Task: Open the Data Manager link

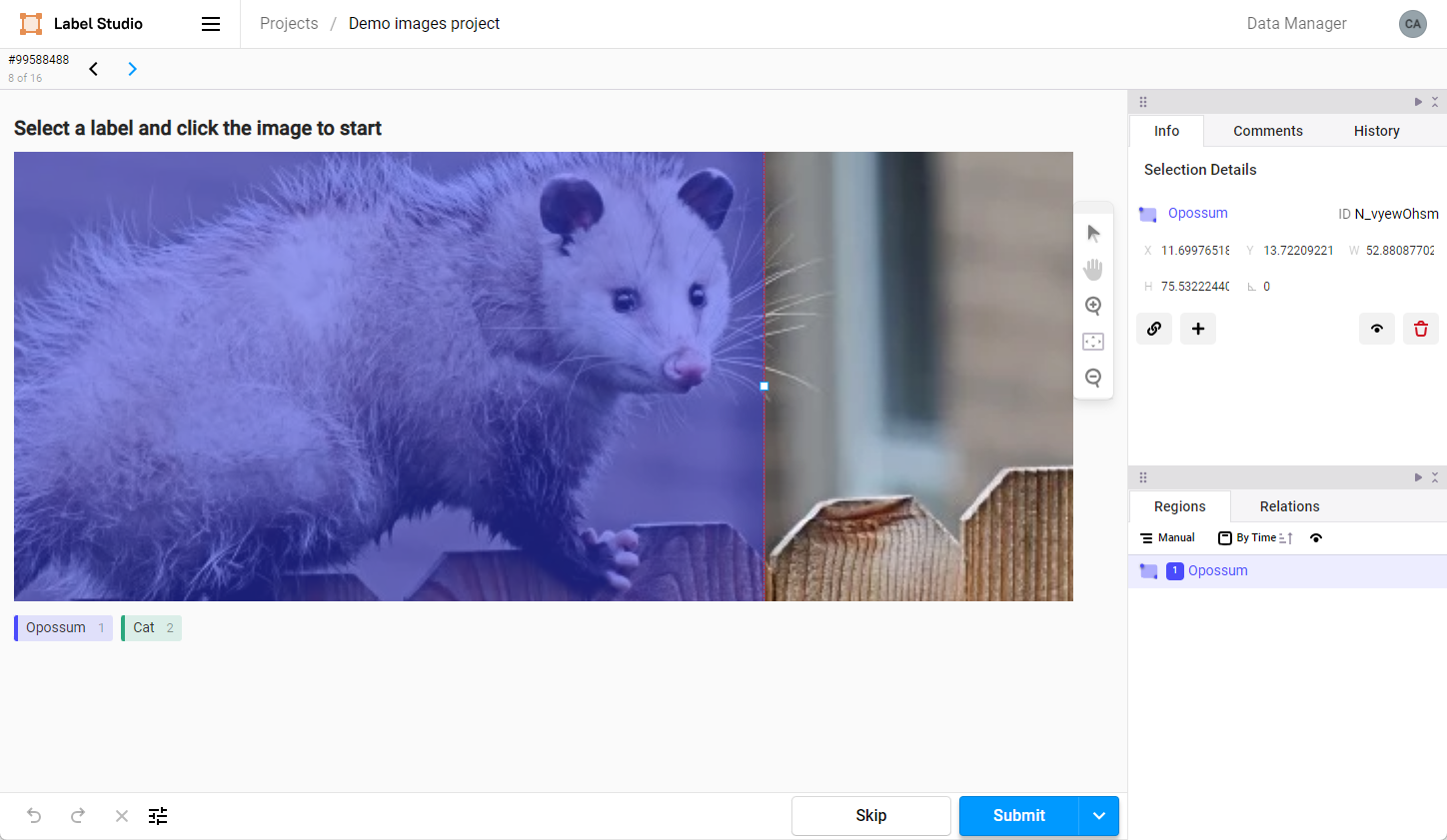Action: tap(1296, 24)
